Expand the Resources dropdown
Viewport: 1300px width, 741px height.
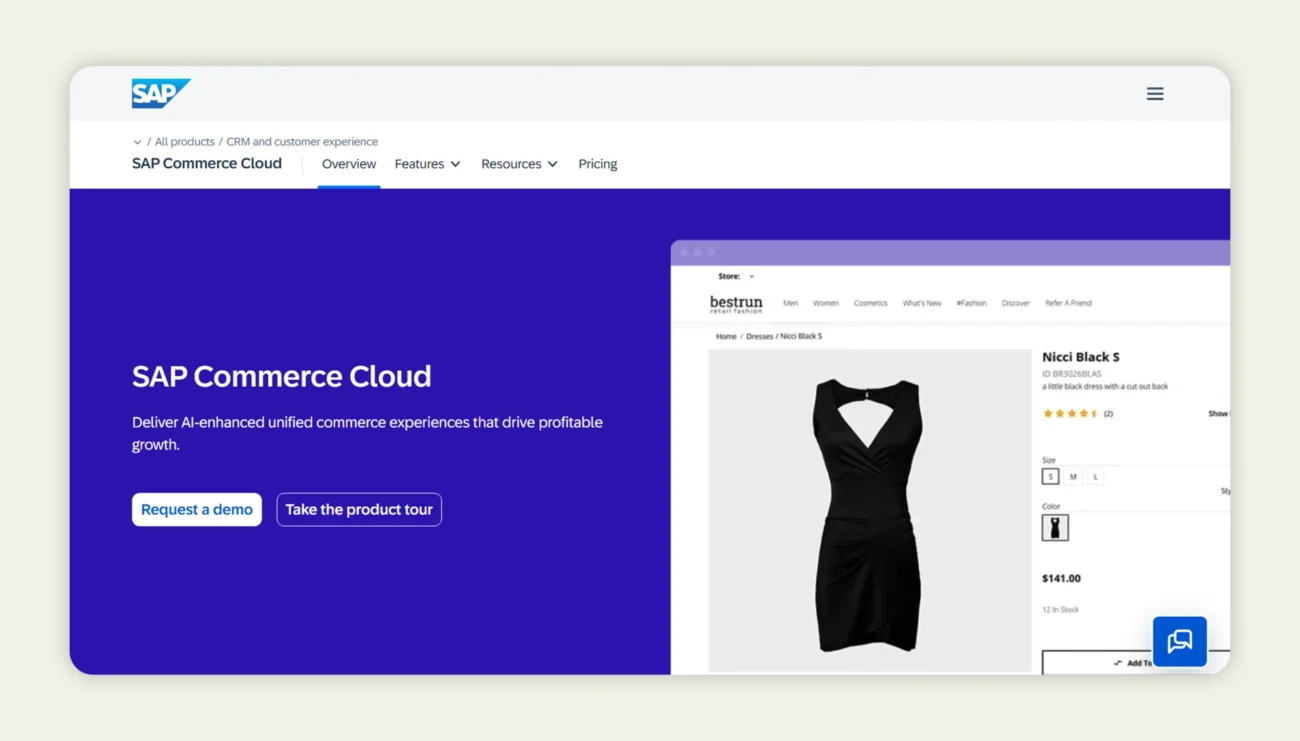519,164
